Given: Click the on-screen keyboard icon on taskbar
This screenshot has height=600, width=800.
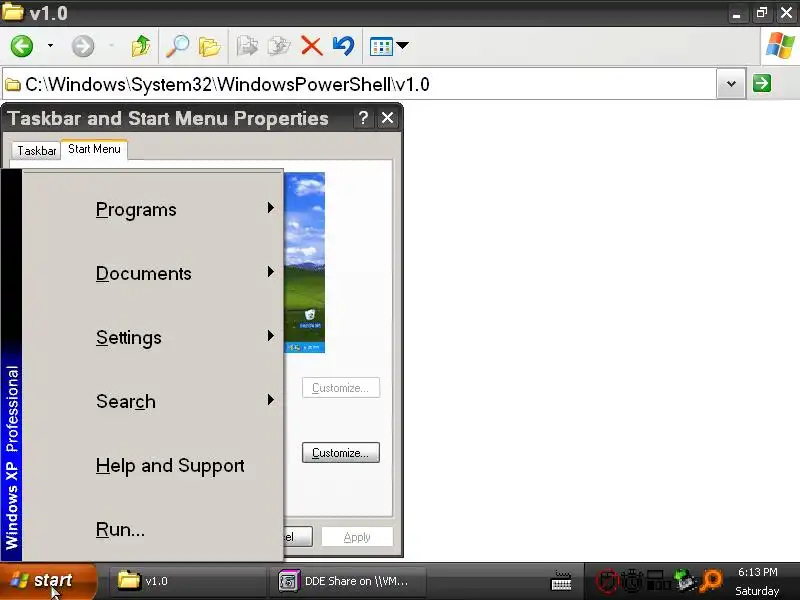Looking at the screenshot, I should 561,581.
